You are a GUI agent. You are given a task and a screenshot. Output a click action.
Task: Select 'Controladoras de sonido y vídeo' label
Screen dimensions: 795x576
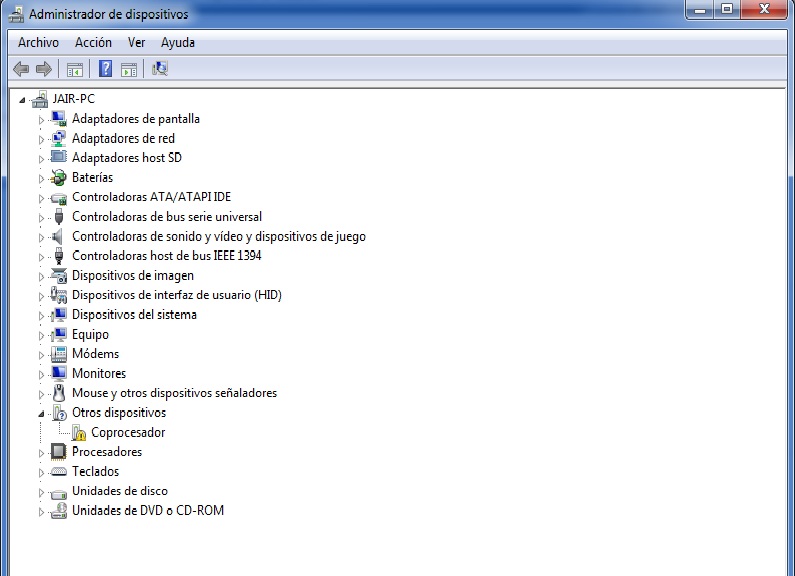pyautogui.click(x=219, y=236)
